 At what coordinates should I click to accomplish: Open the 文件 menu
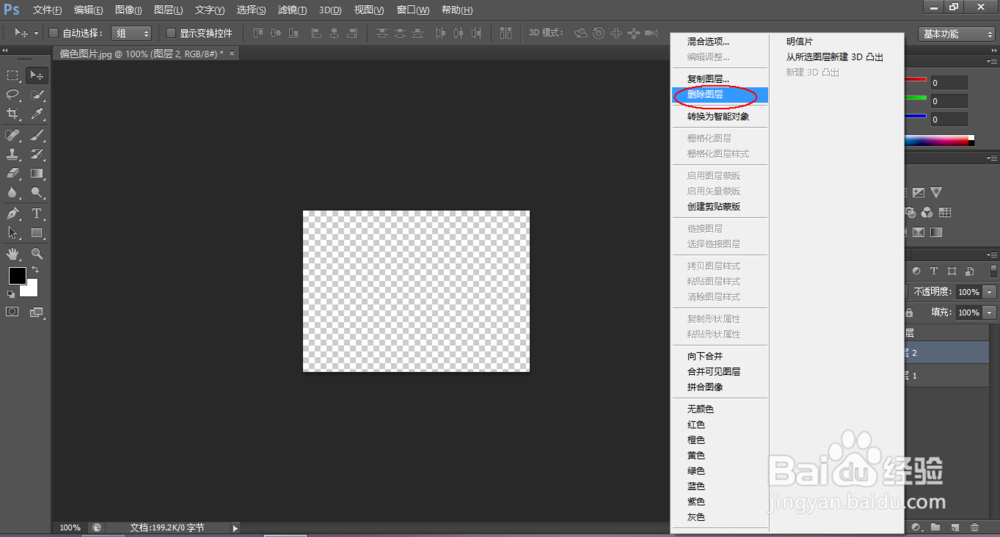47,10
